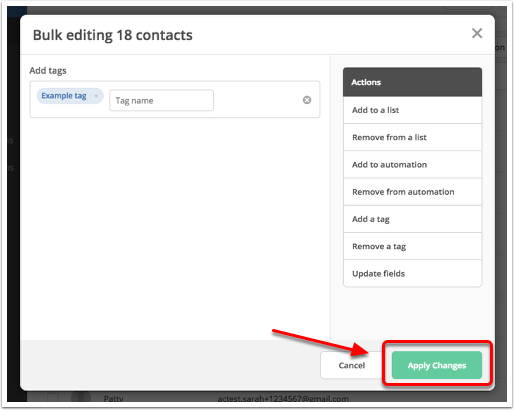Open the Add a tag action
The width and height of the screenshot is (514, 410).
412,219
